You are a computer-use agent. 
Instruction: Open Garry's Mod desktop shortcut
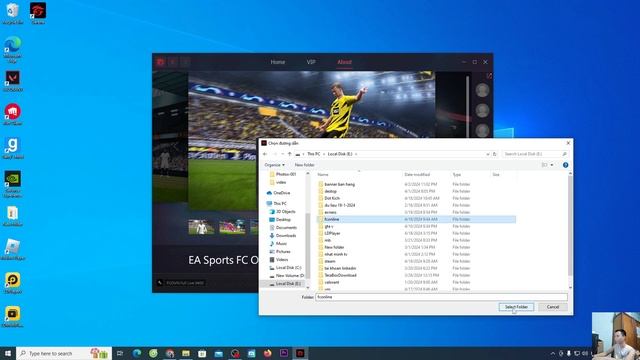pos(13,148)
